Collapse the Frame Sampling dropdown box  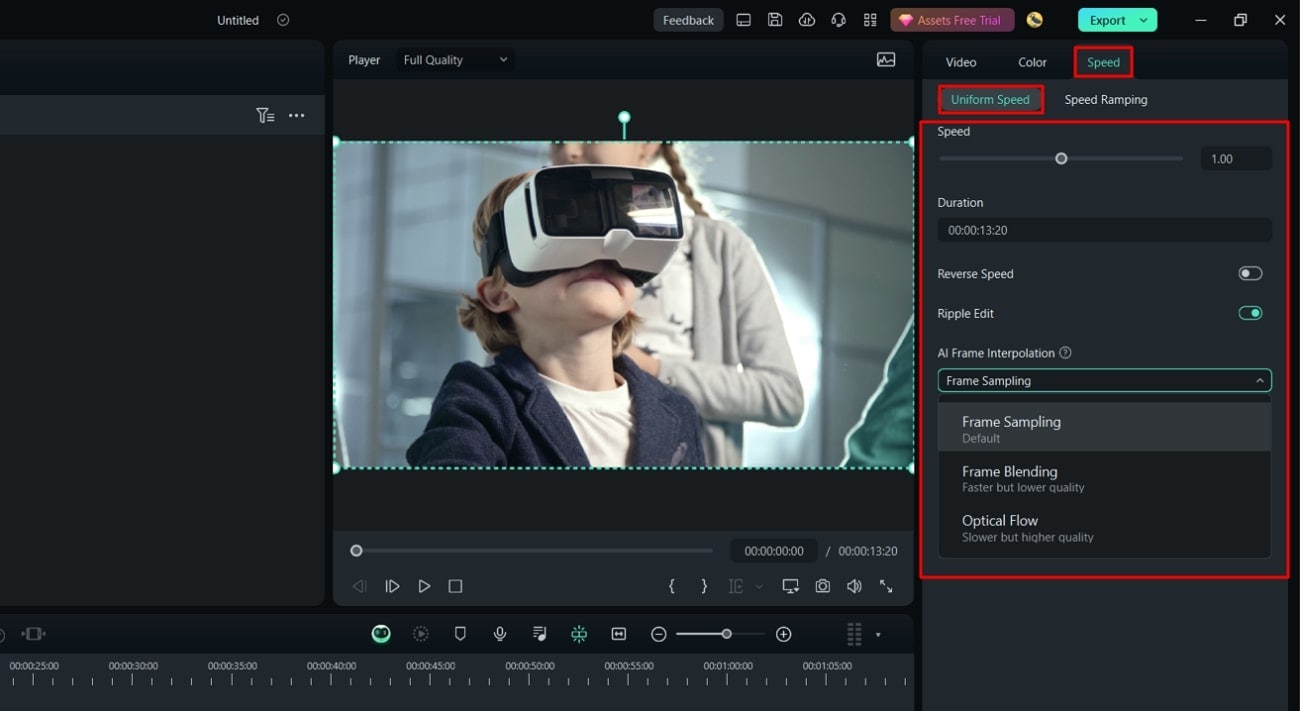(x=1105, y=381)
